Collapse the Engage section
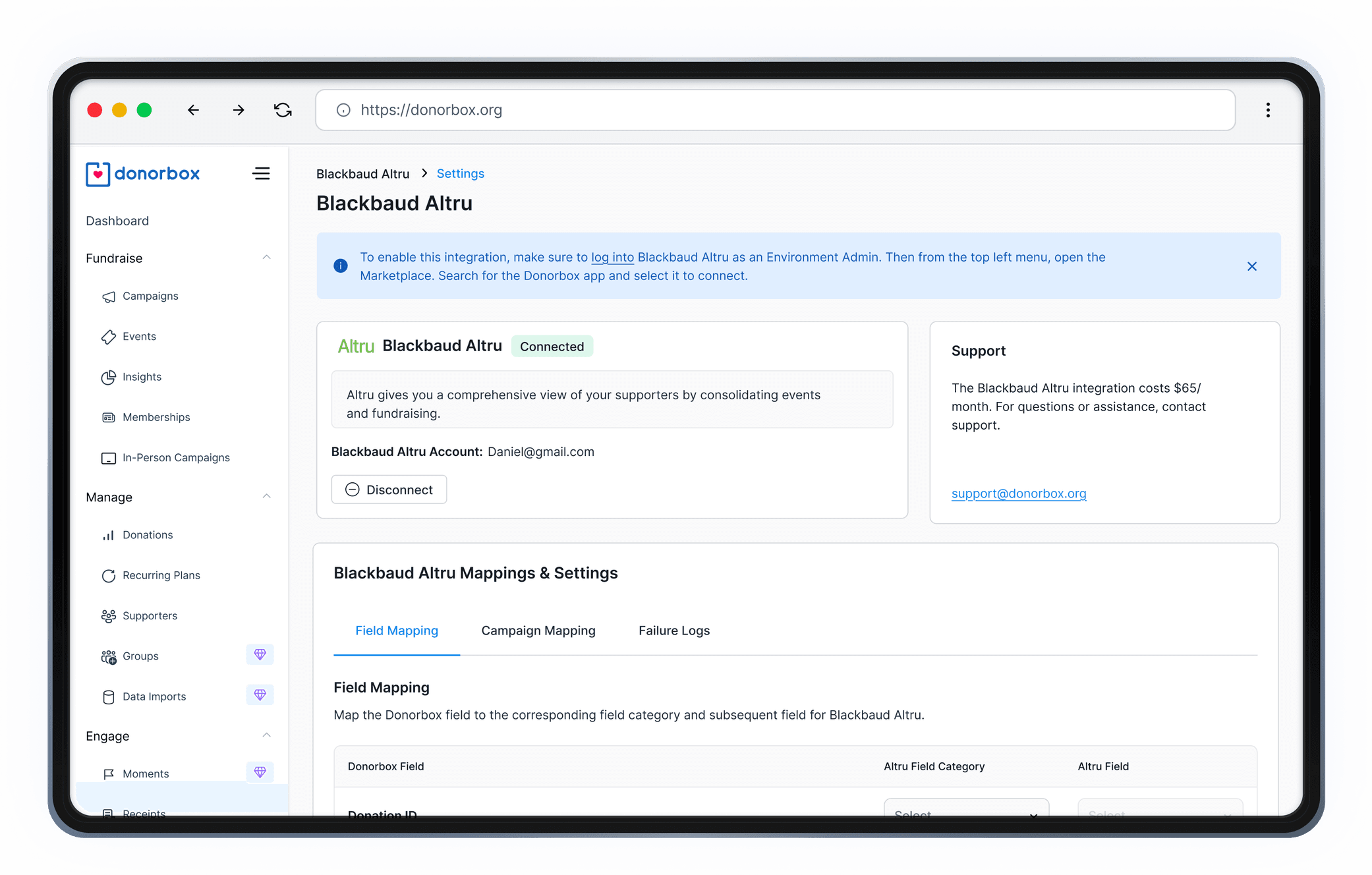Image resolution: width=1372 pixels, height=875 pixels. [266, 735]
